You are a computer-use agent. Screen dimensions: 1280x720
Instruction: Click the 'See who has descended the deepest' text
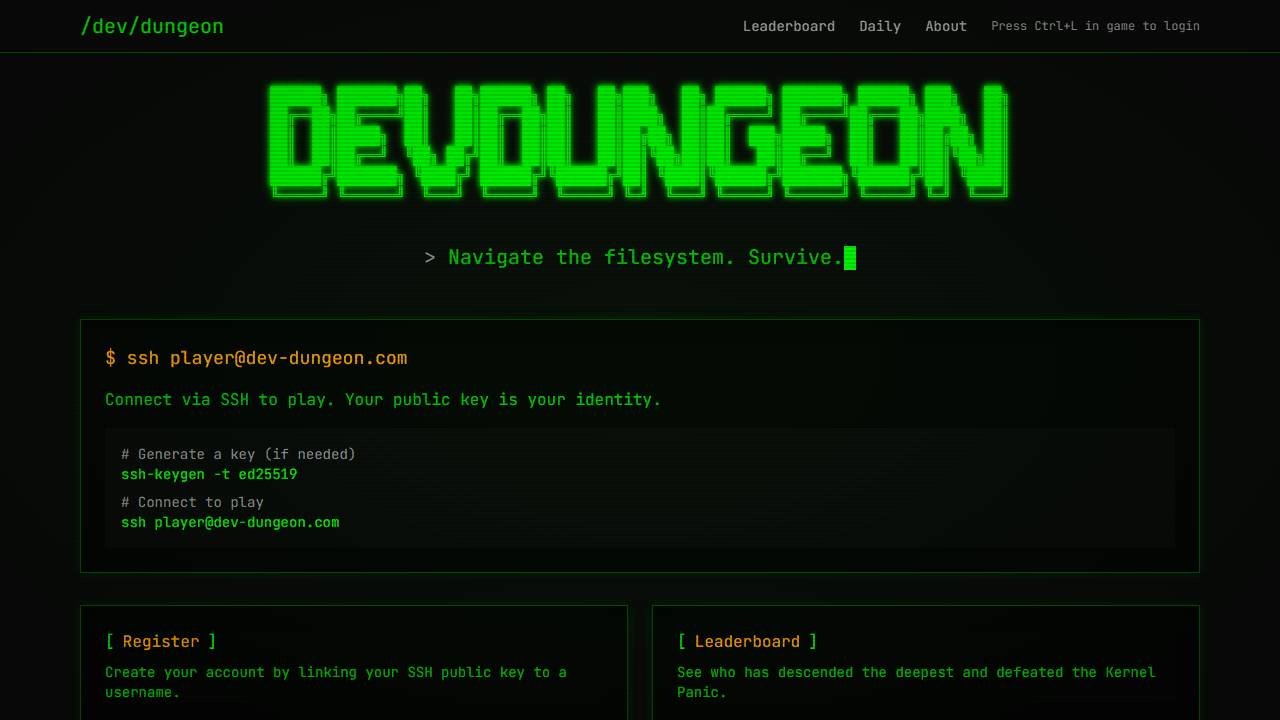[x=916, y=682]
